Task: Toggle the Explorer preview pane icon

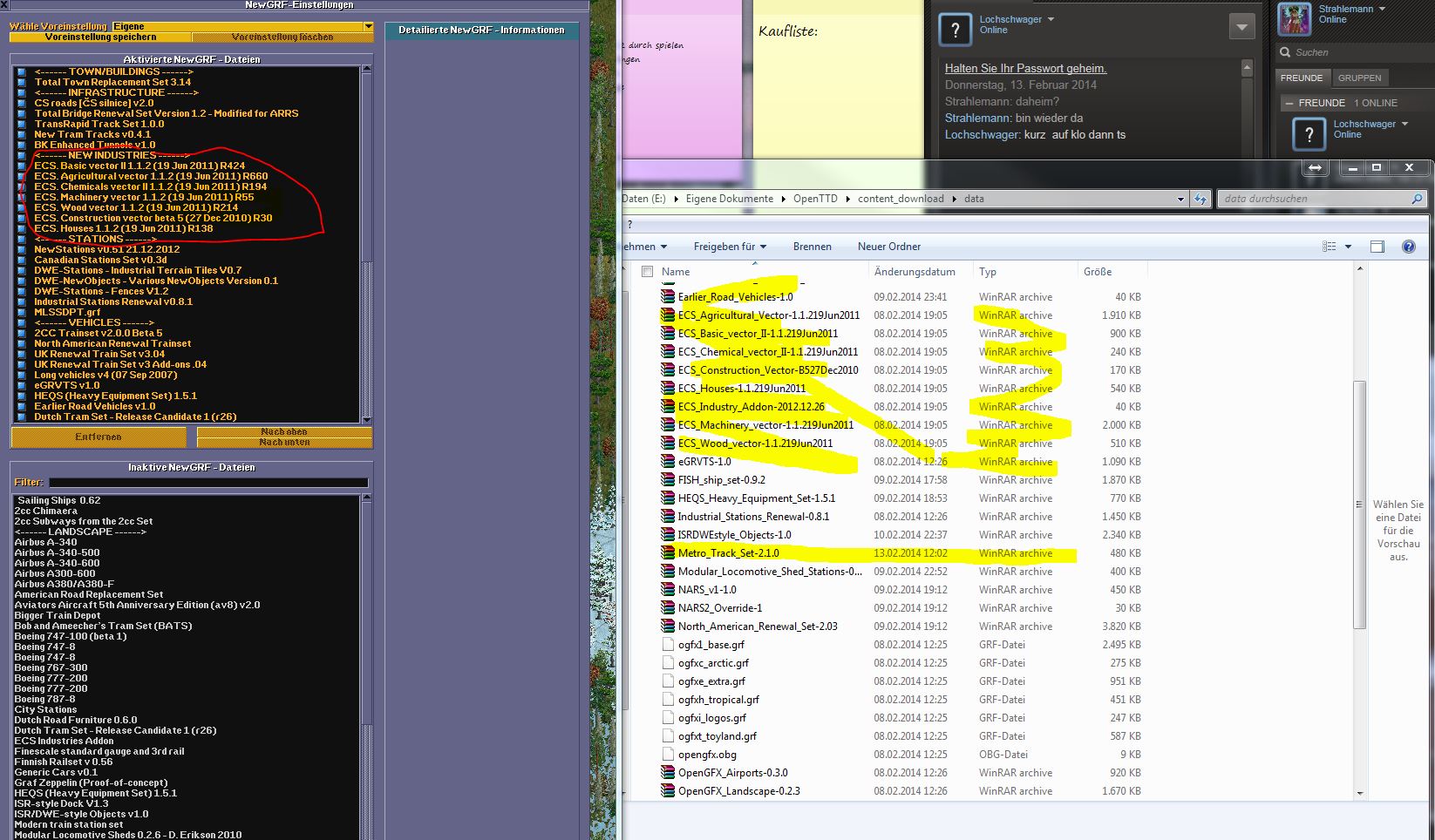Action: (1377, 247)
